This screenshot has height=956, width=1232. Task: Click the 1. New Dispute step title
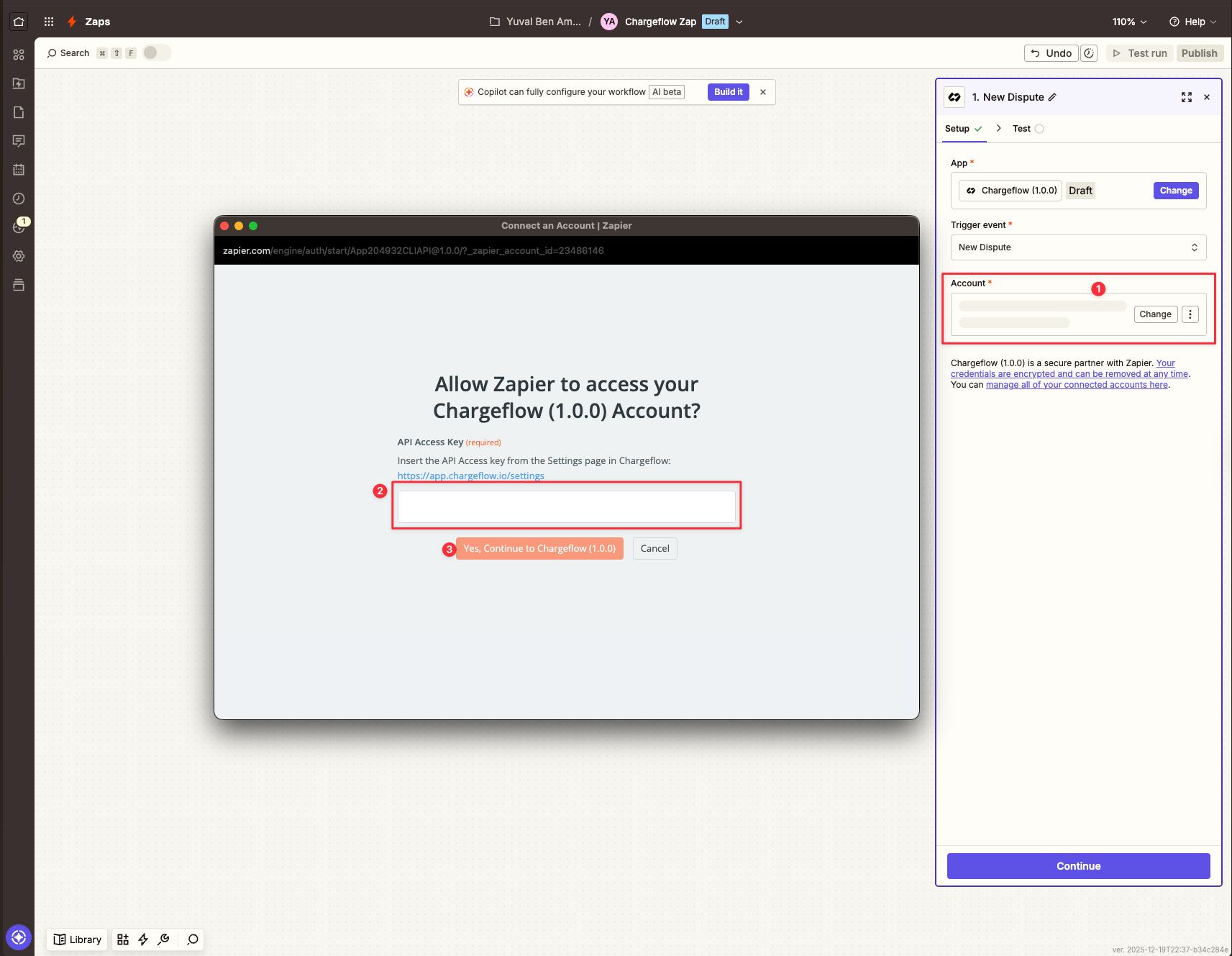[x=1008, y=97]
